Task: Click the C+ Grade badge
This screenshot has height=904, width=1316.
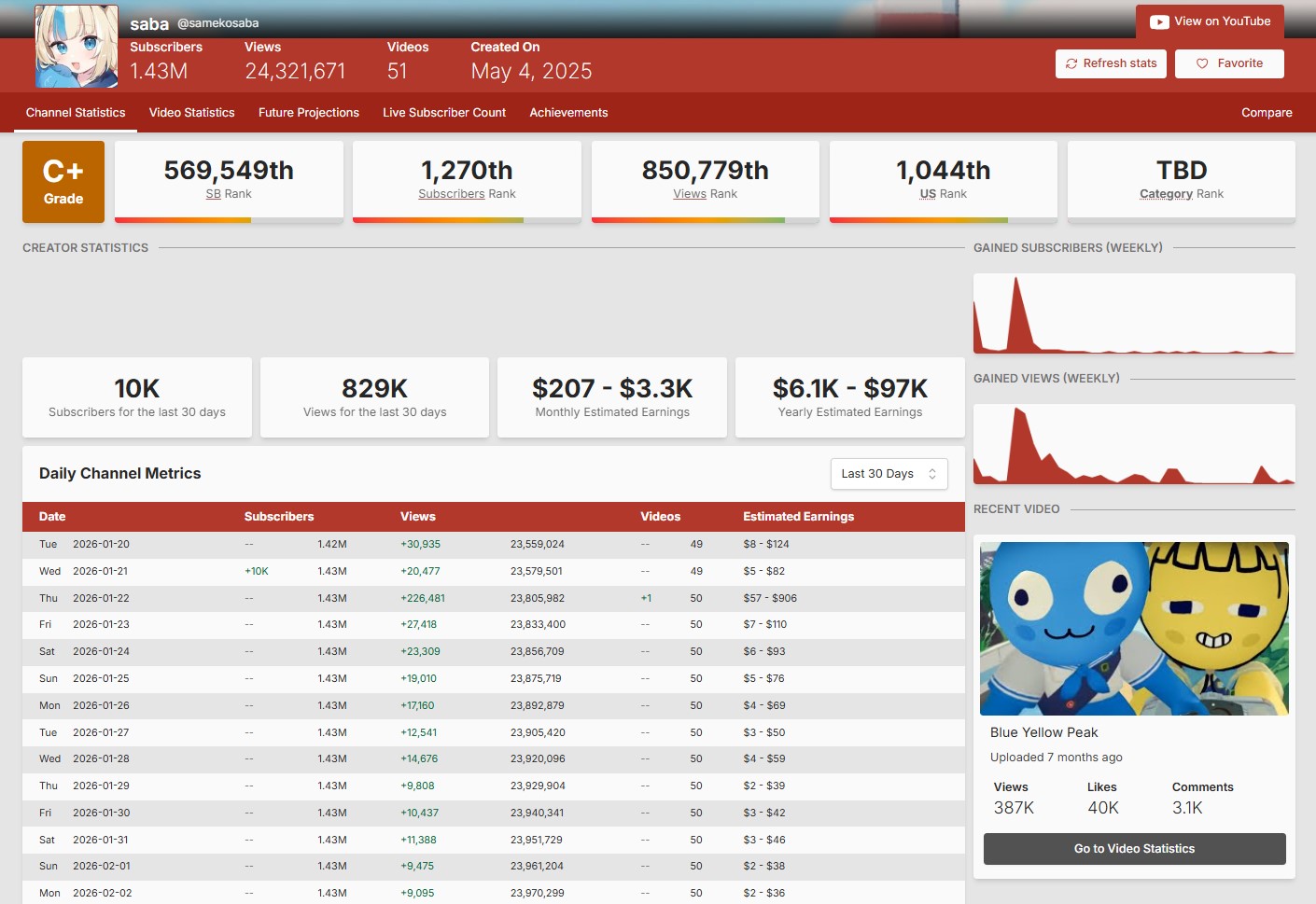Action: (x=63, y=182)
